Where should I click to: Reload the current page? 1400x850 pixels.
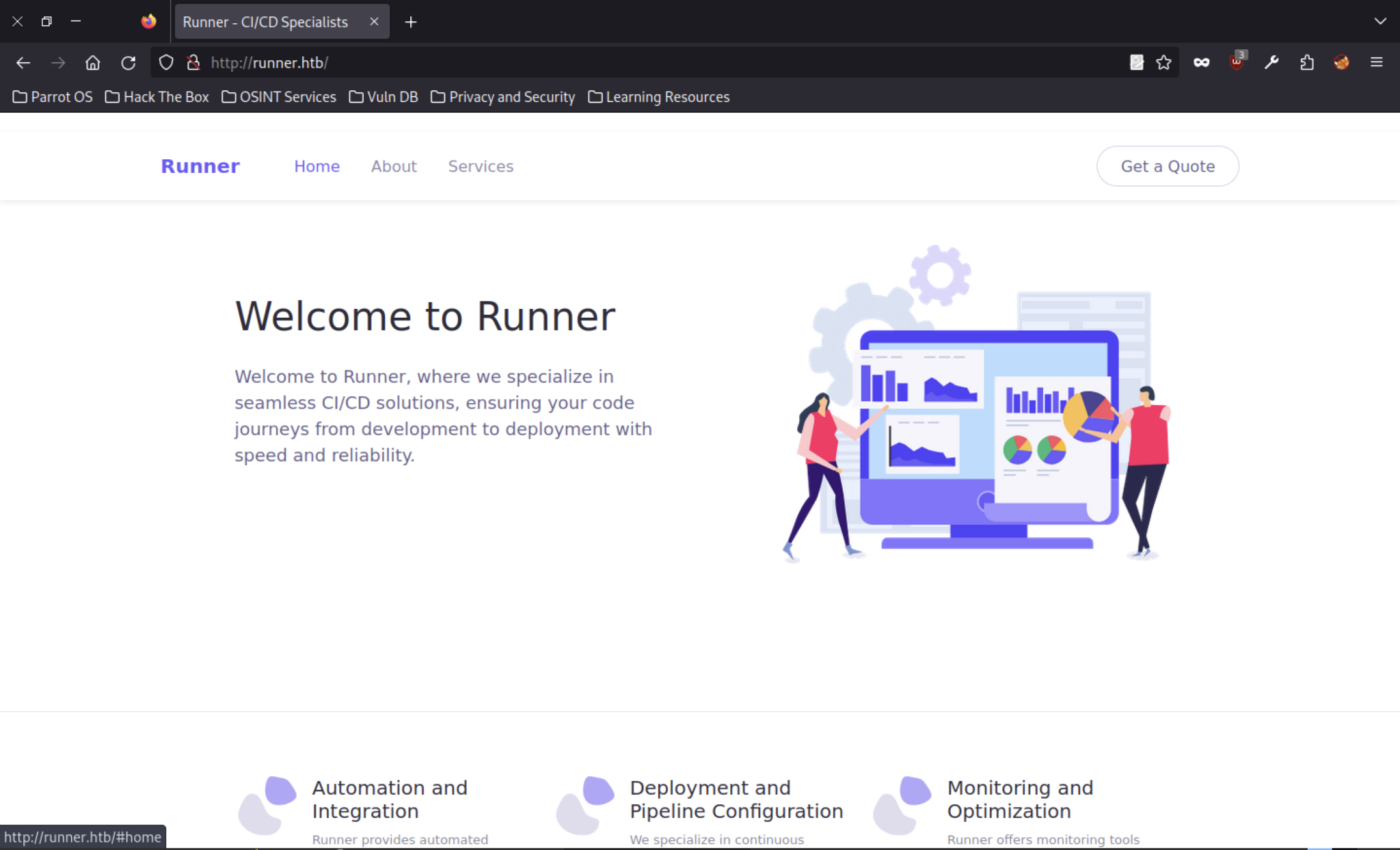pos(129,63)
